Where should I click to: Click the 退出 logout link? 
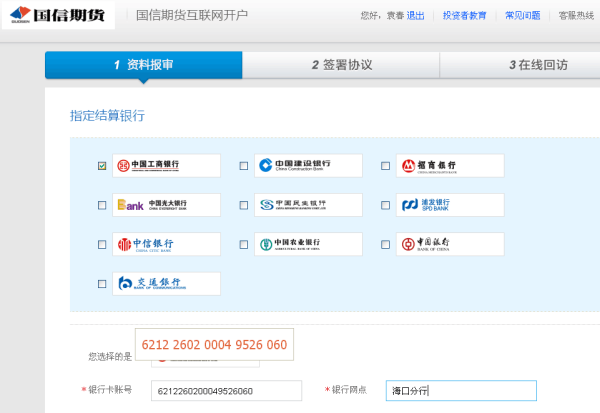415,15
